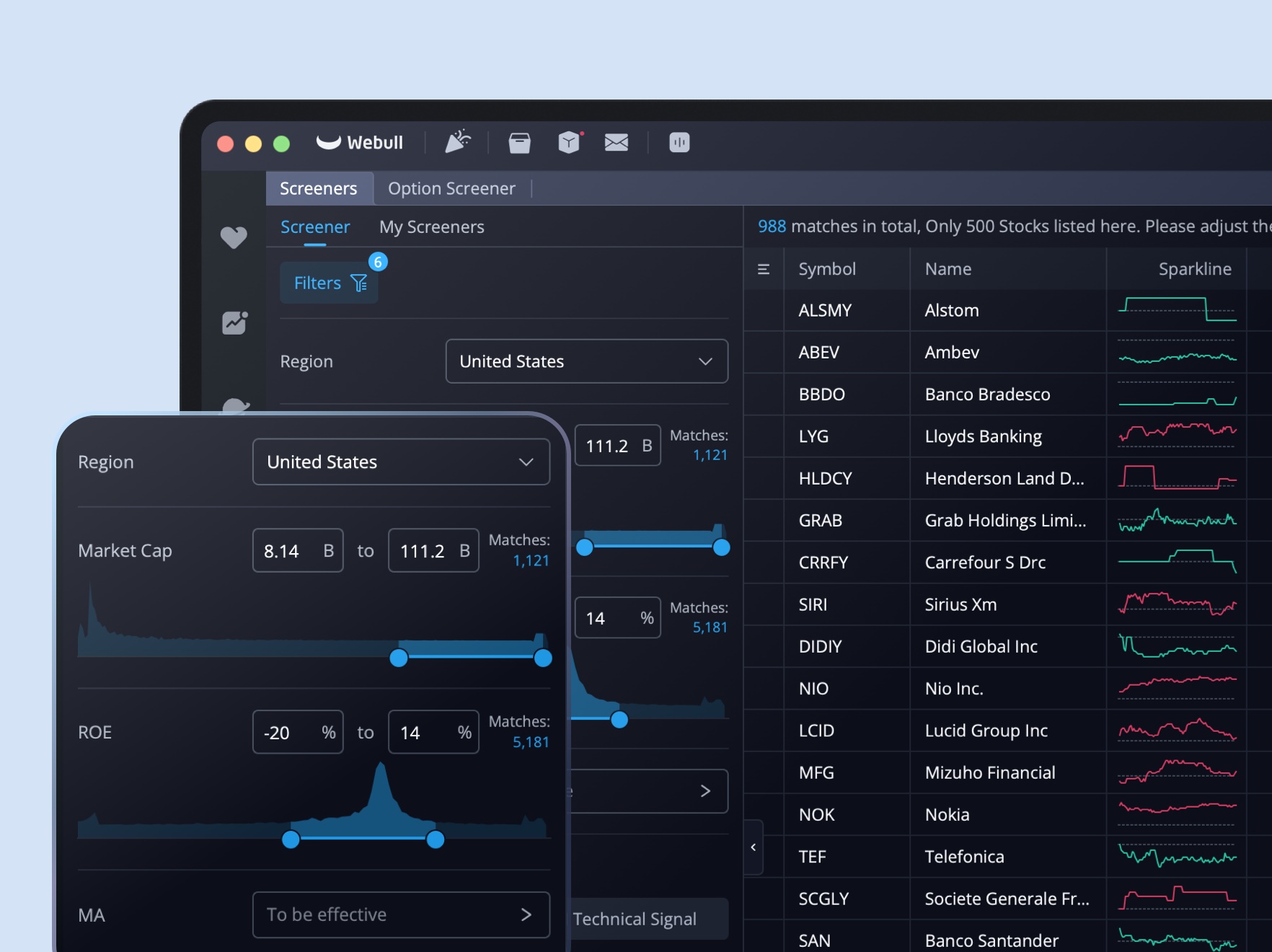Open the chart markets icon in sidebar
1272x952 pixels.
234,322
